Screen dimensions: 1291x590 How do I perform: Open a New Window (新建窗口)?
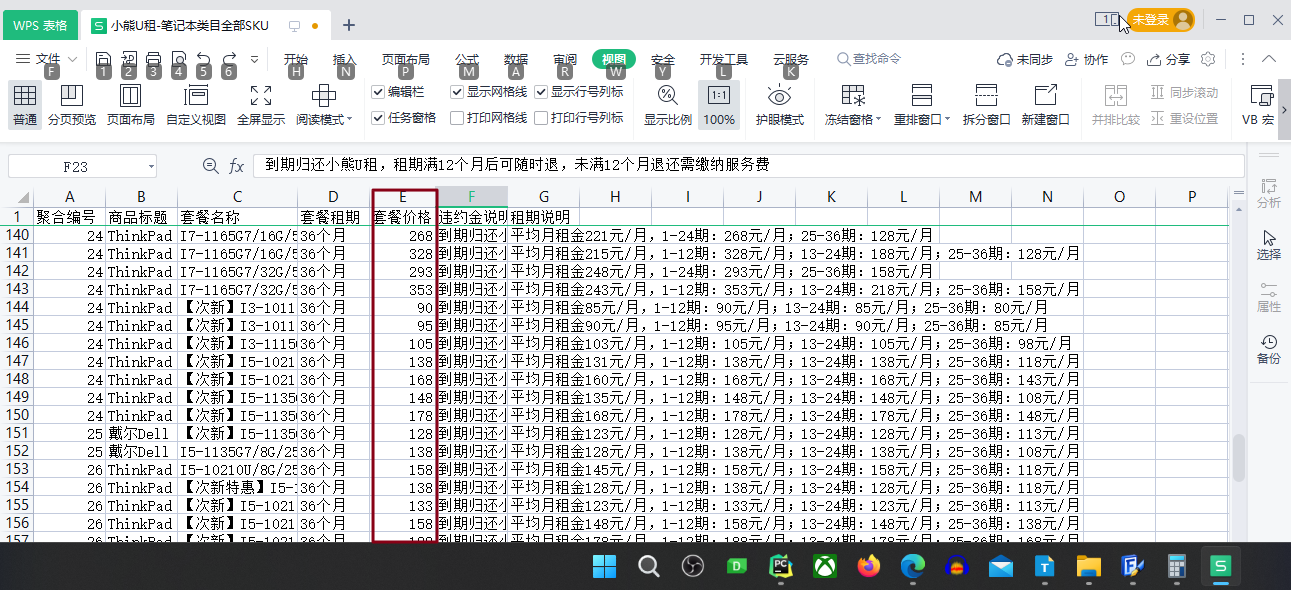(1045, 106)
